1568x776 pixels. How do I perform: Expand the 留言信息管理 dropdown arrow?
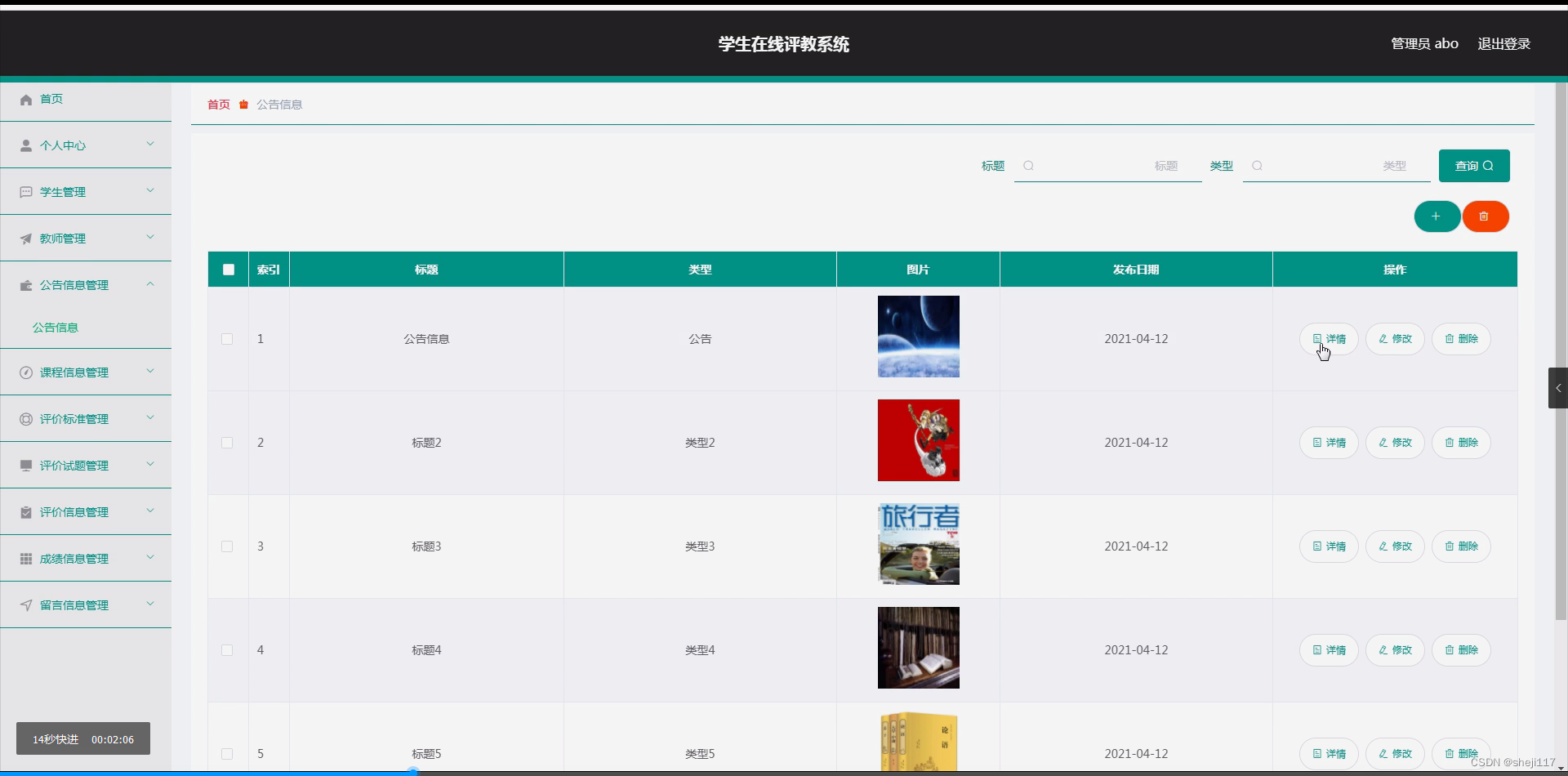tap(150, 604)
